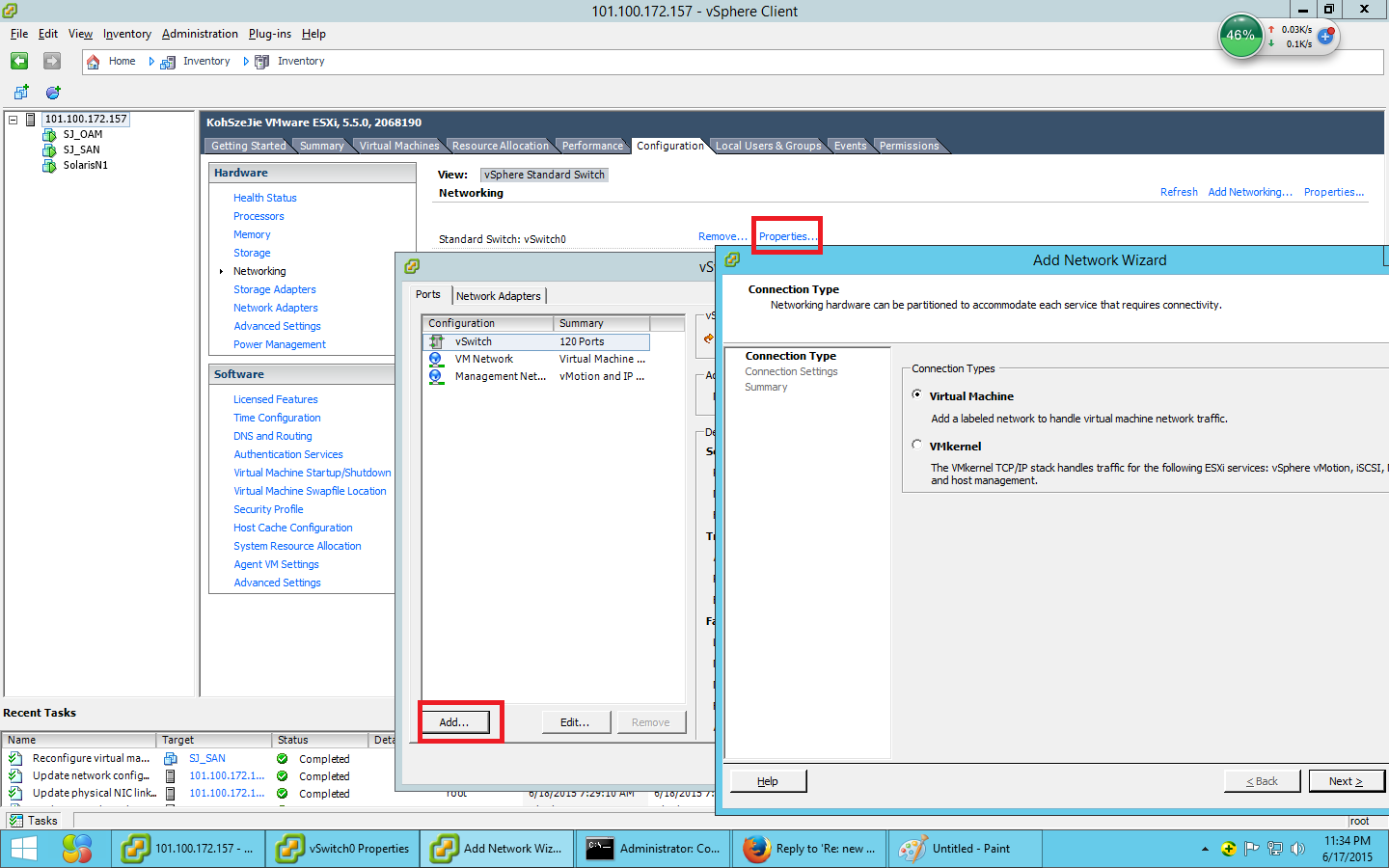Image resolution: width=1389 pixels, height=868 pixels.
Task: Open the Storage Adapters hardware link
Action: (x=275, y=289)
